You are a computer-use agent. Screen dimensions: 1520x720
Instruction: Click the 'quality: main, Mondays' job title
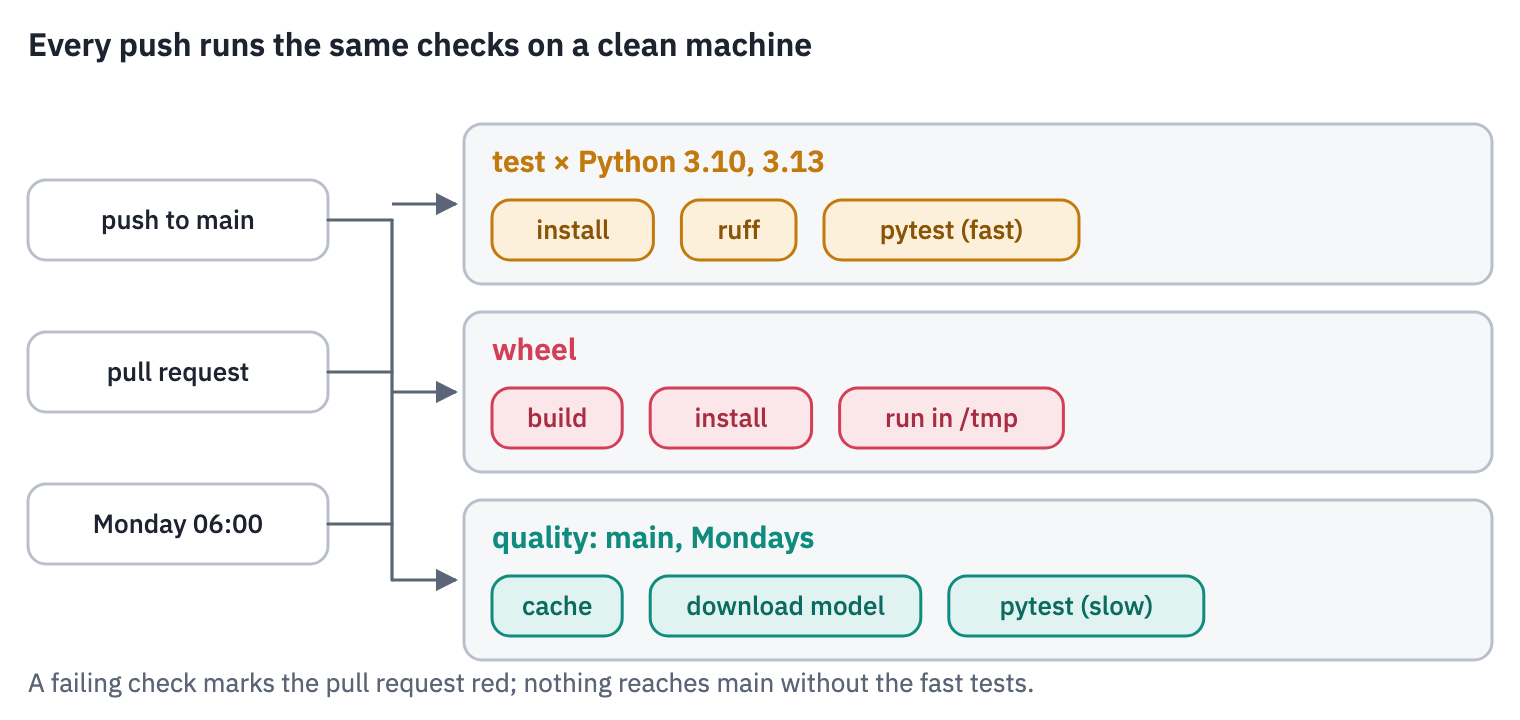pos(653,538)
